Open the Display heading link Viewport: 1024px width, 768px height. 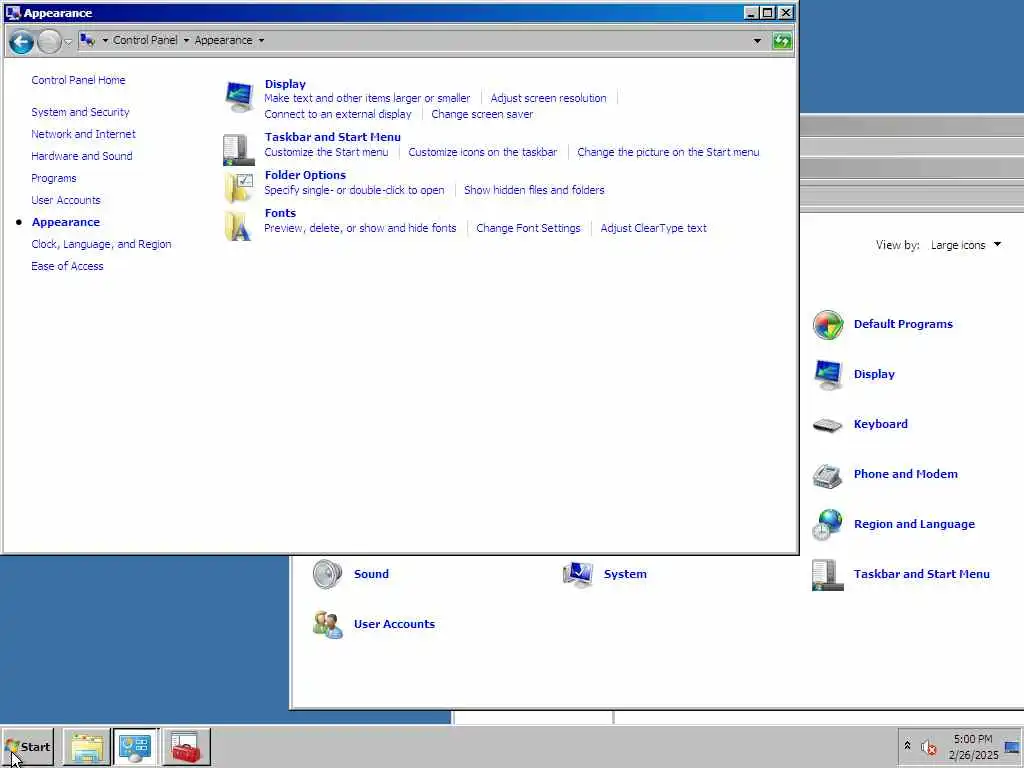(285, 84)
